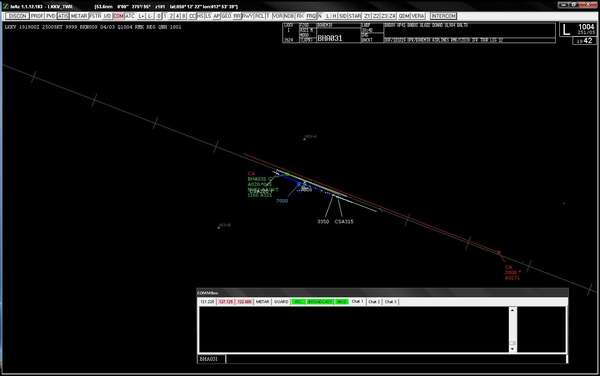Click the INTERCOM button
Screen dimensions: 600x376
[443, 16]
